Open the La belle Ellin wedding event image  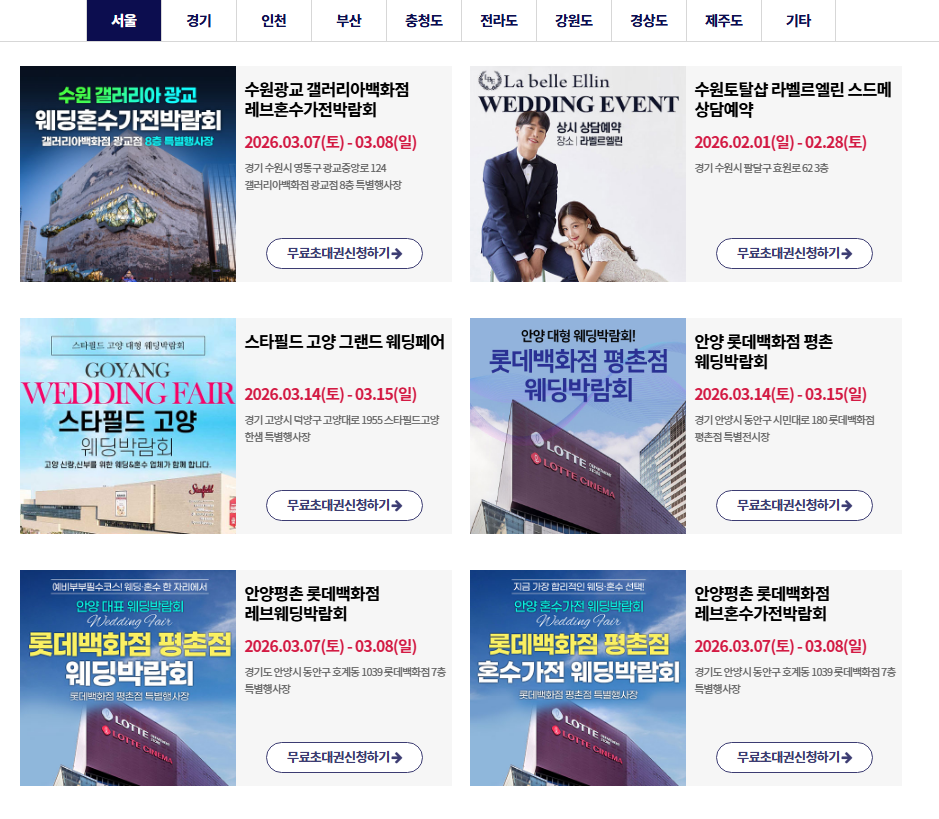(577, 174)
